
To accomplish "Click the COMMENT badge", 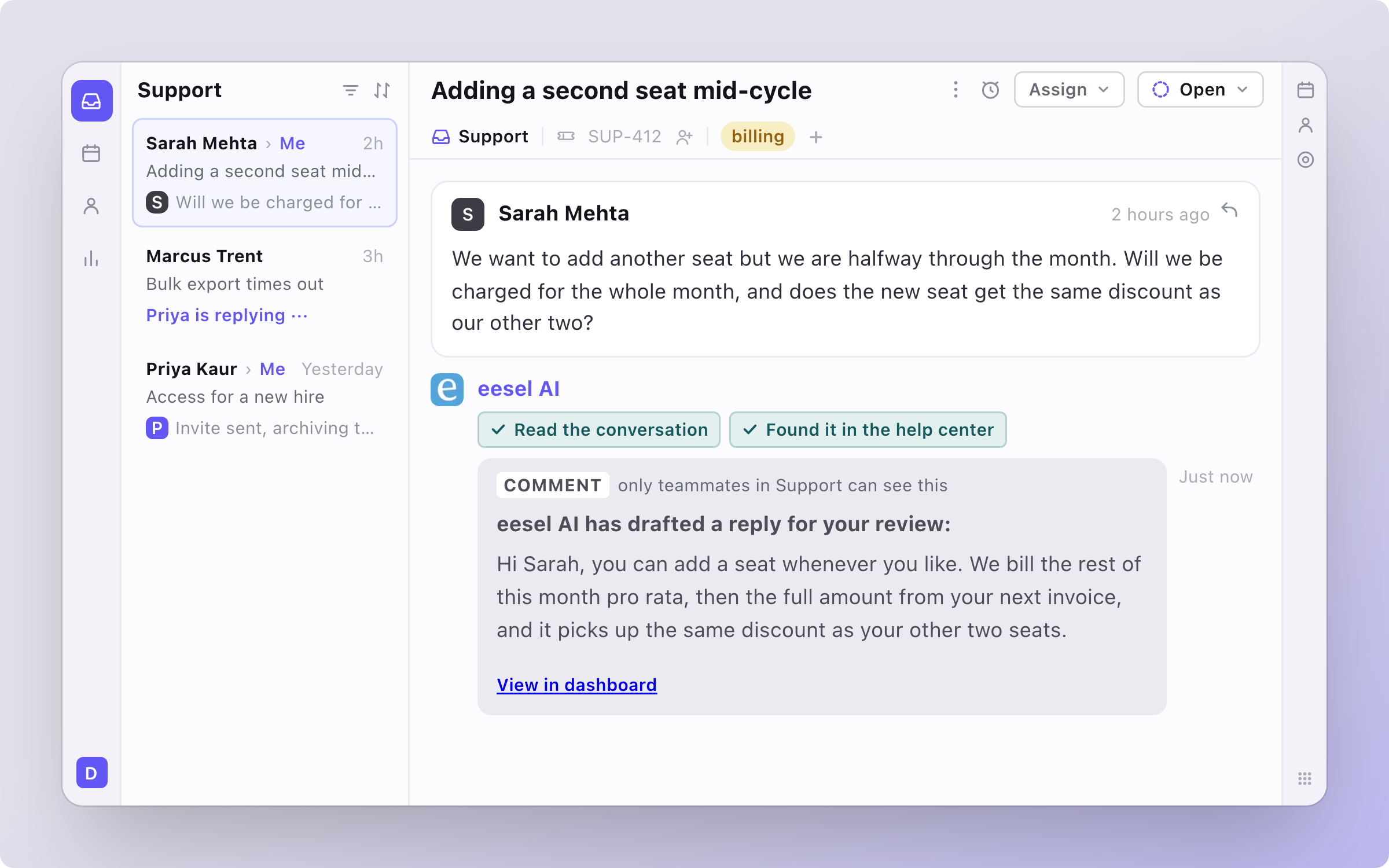I will pyautogui.click(x=552, y=486).
